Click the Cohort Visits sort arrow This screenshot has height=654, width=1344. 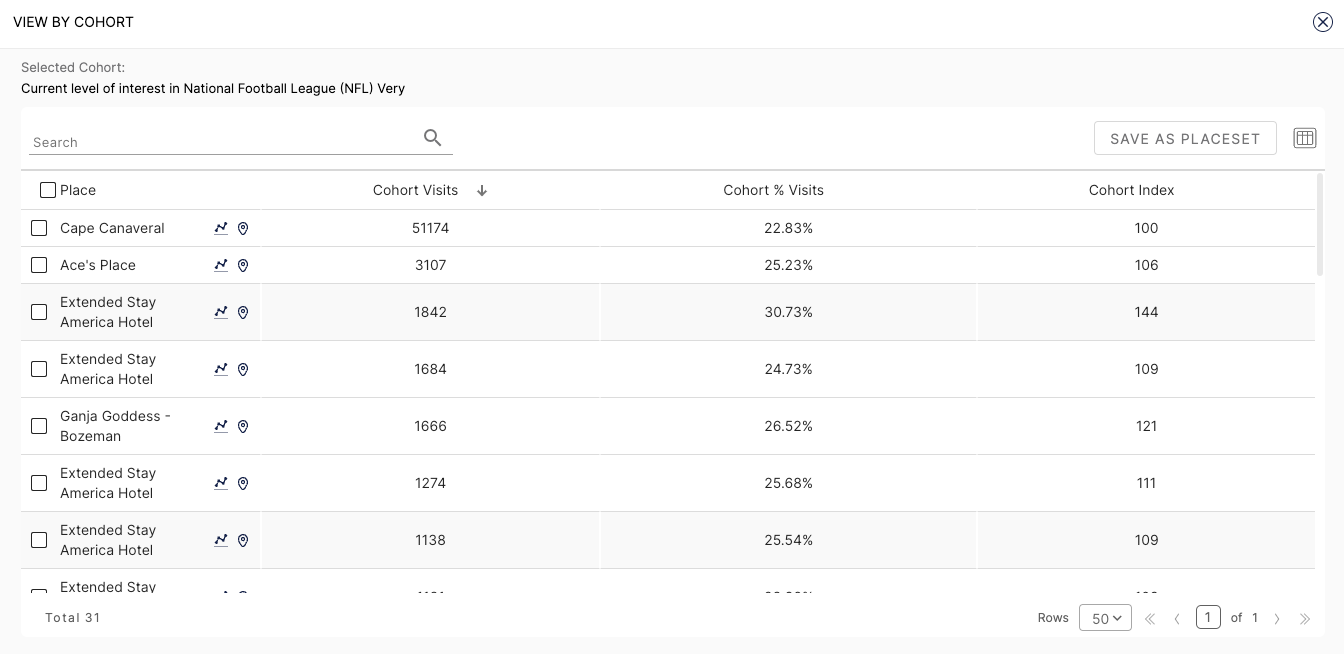coord(482,190)
